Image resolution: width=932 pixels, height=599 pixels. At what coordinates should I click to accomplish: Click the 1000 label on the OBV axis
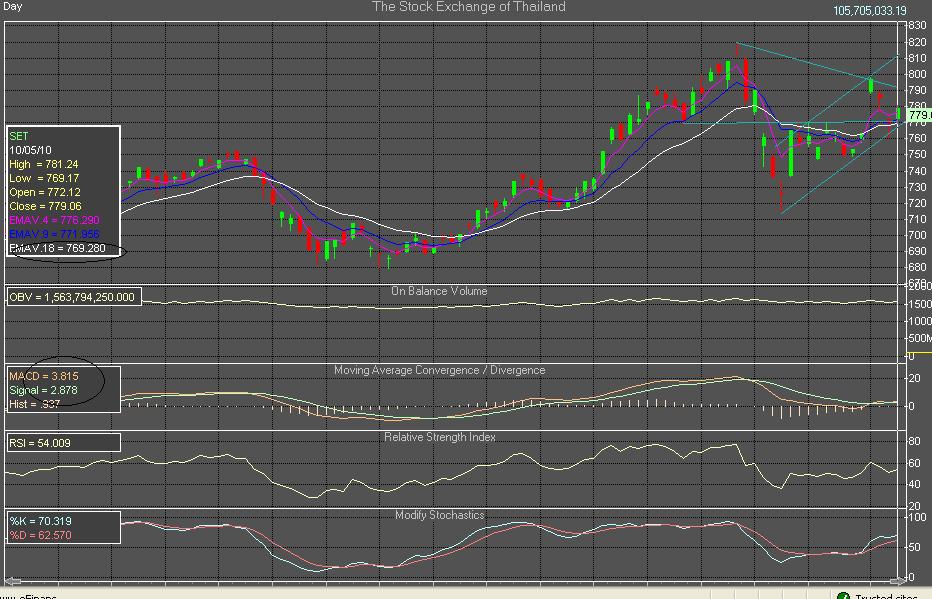(x=920, y=321)
